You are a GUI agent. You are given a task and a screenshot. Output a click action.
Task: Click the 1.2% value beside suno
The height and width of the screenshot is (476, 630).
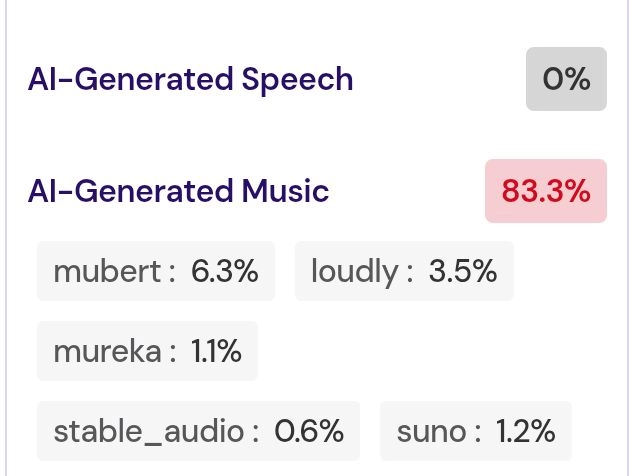(526, 431)
